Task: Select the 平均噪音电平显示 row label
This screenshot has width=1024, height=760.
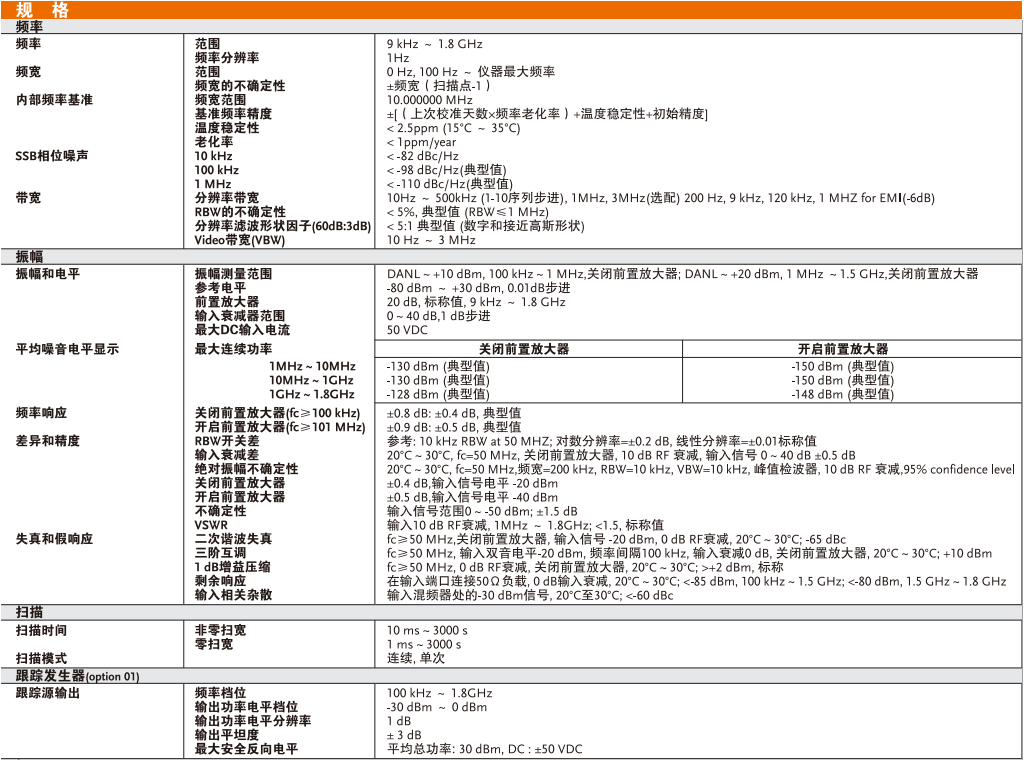Action: coord(67,349)
